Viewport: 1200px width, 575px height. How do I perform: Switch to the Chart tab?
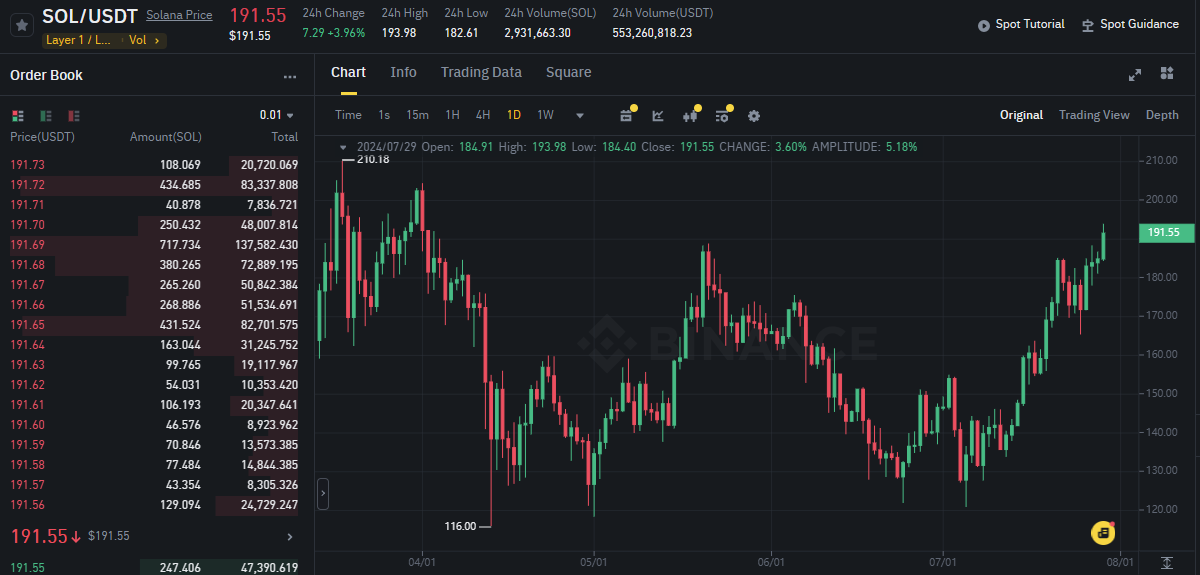(348, 72)
